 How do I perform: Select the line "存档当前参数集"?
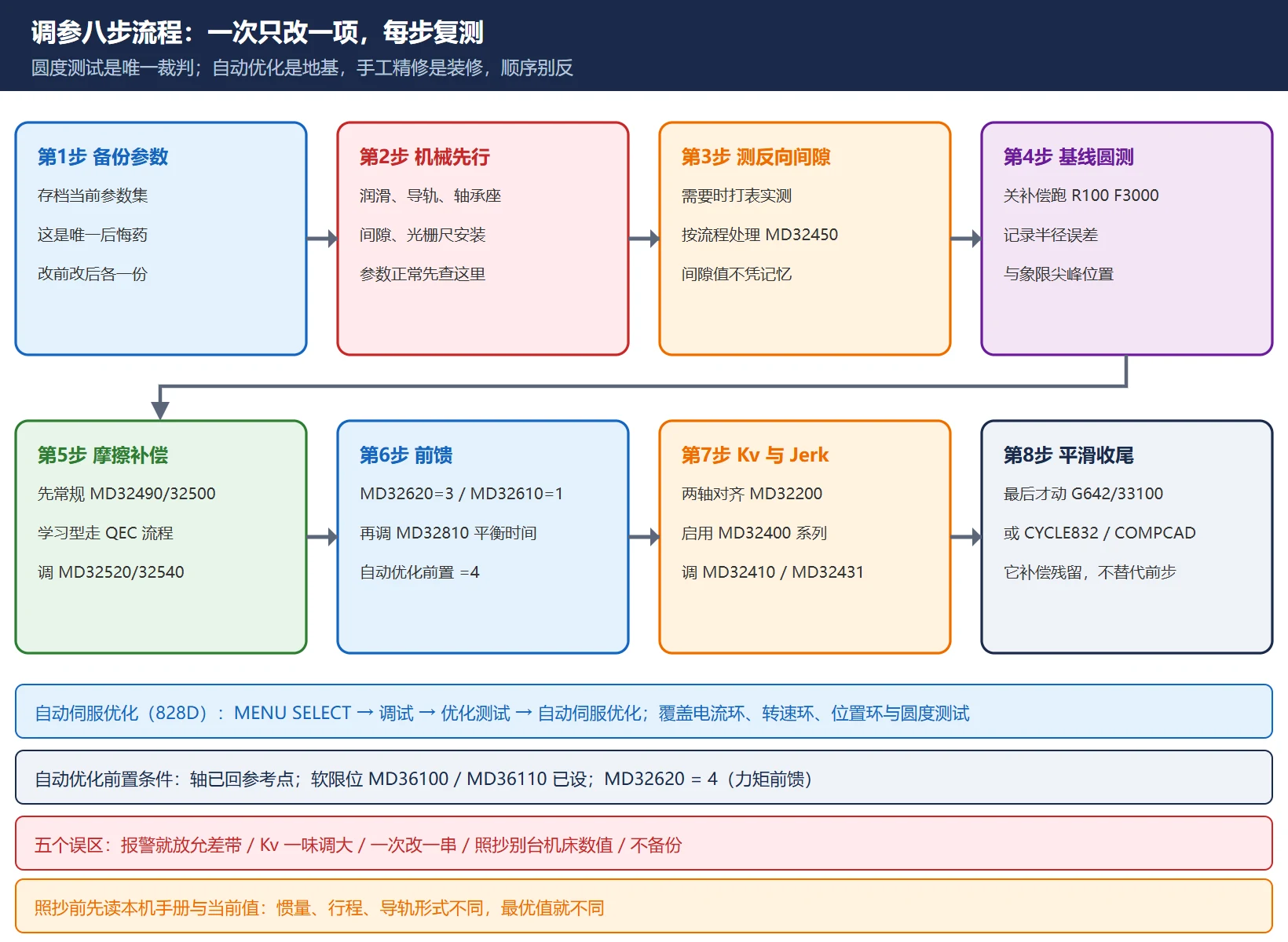[93, 195]
